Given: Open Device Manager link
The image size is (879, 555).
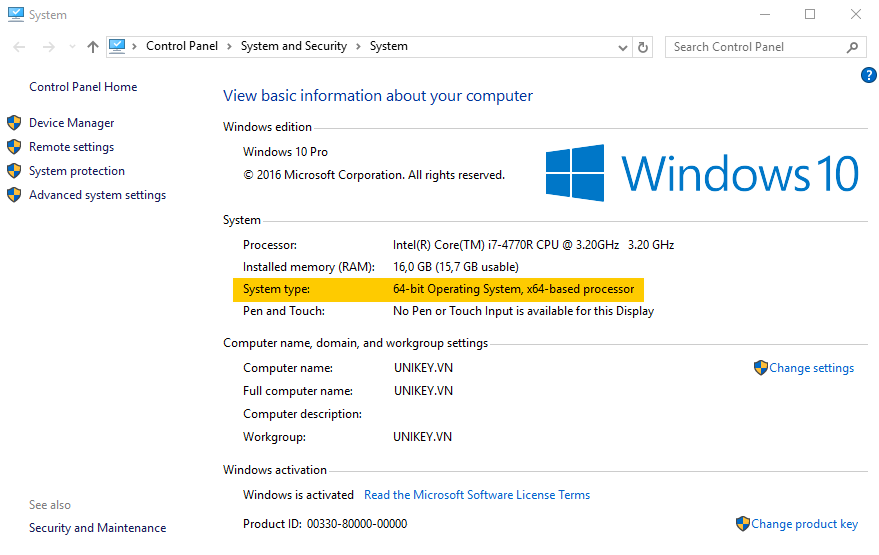Looking at the screenshot, I should tap(72, 123).
